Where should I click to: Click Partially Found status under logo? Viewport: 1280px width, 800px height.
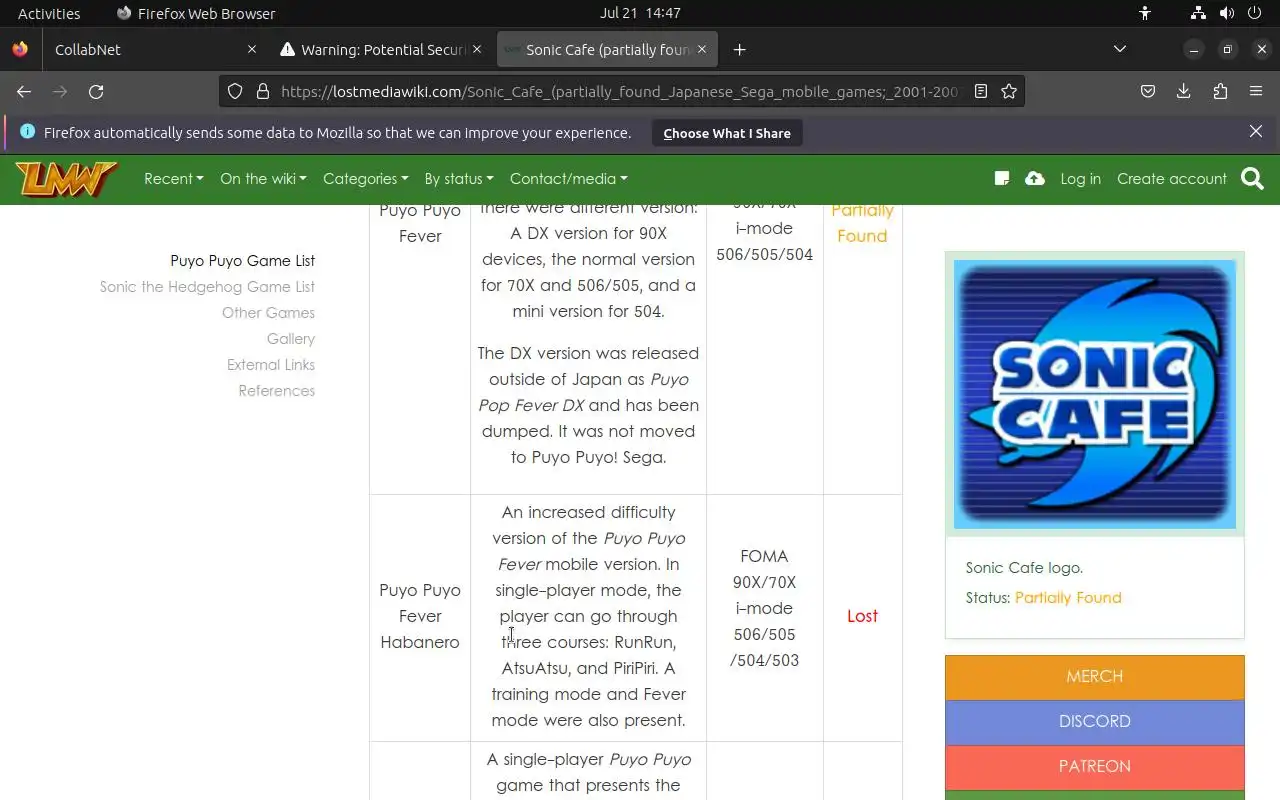pyautogui.click(x=1068, y=598)
